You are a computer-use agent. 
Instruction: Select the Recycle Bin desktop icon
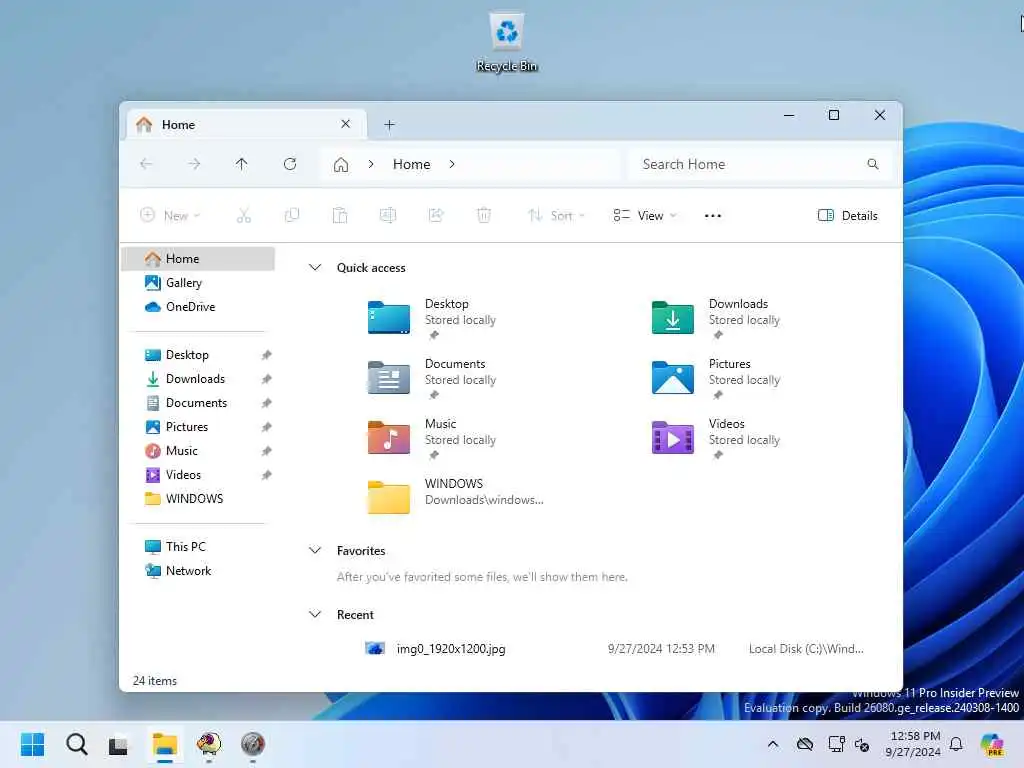tap(507, 42)
